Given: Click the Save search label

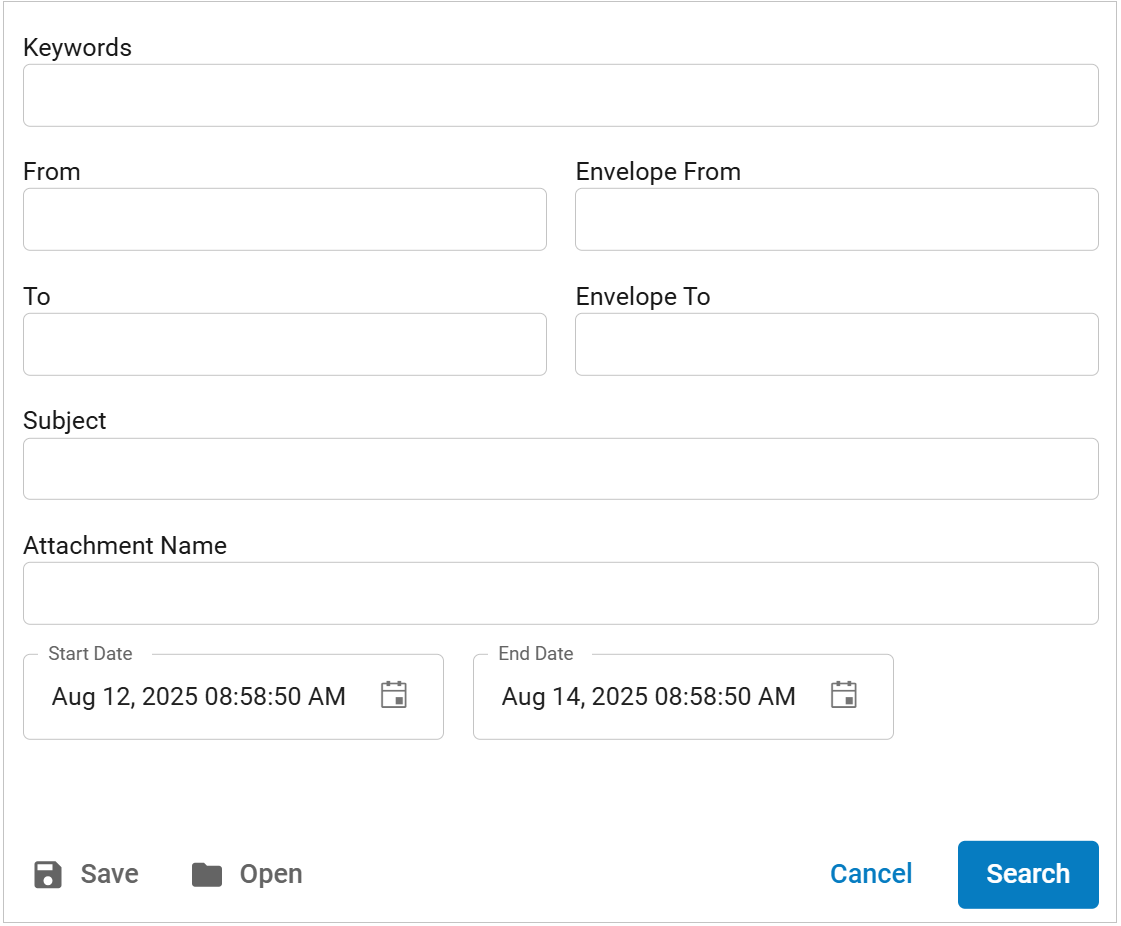Looking at the screenshot, I should point(109,874).
